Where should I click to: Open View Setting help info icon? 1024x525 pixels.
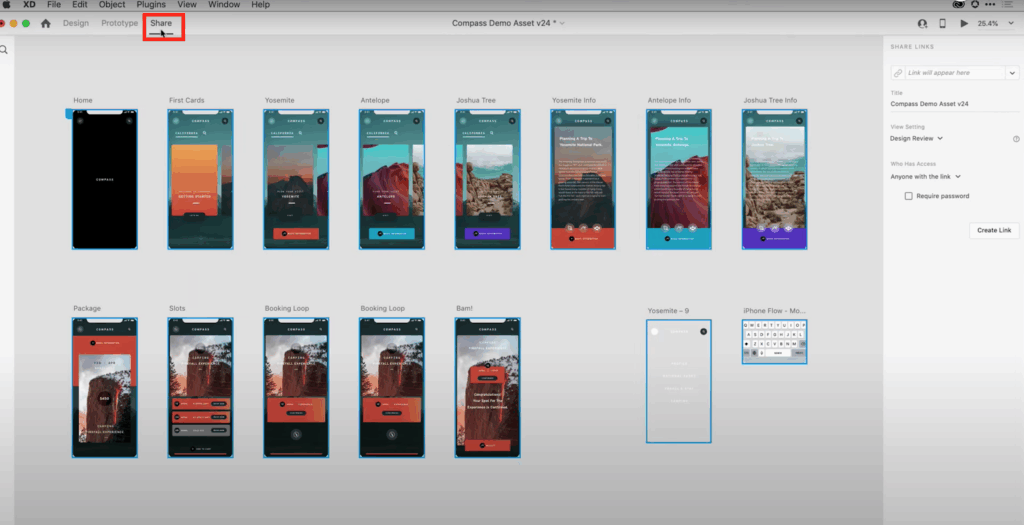1016,138
